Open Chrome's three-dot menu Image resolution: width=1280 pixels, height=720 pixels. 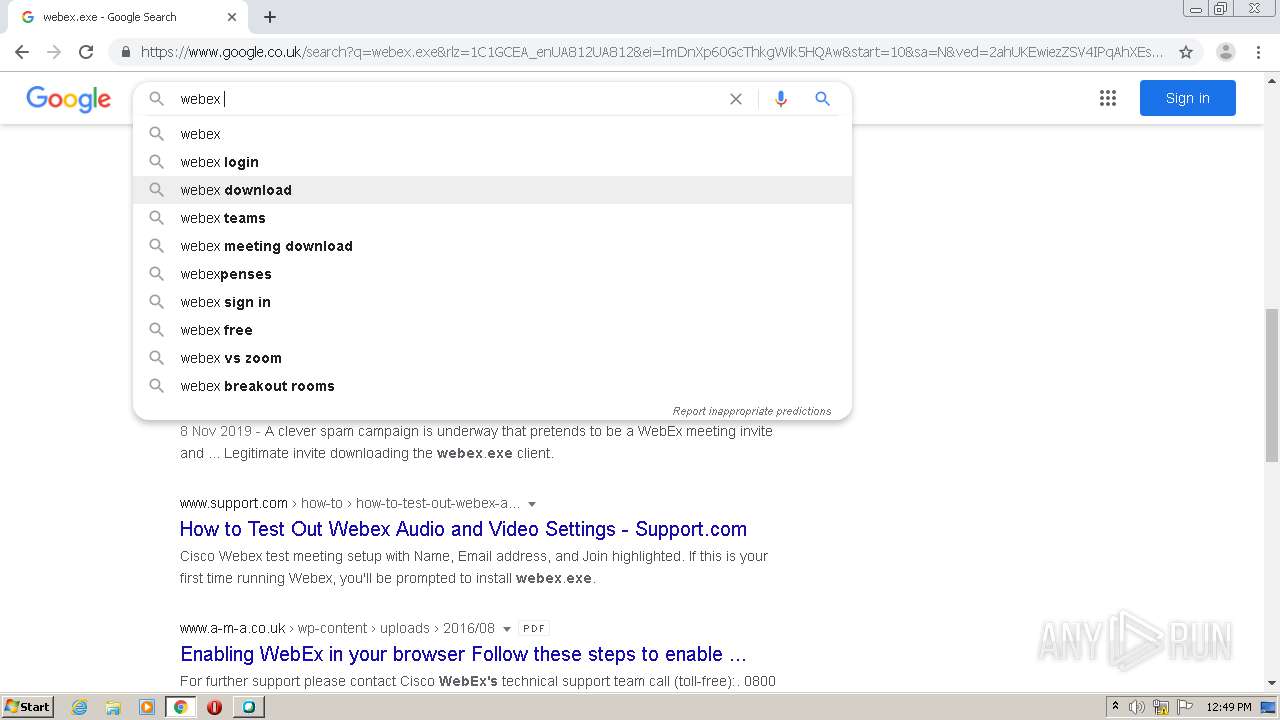click(x=1258, y=52)
